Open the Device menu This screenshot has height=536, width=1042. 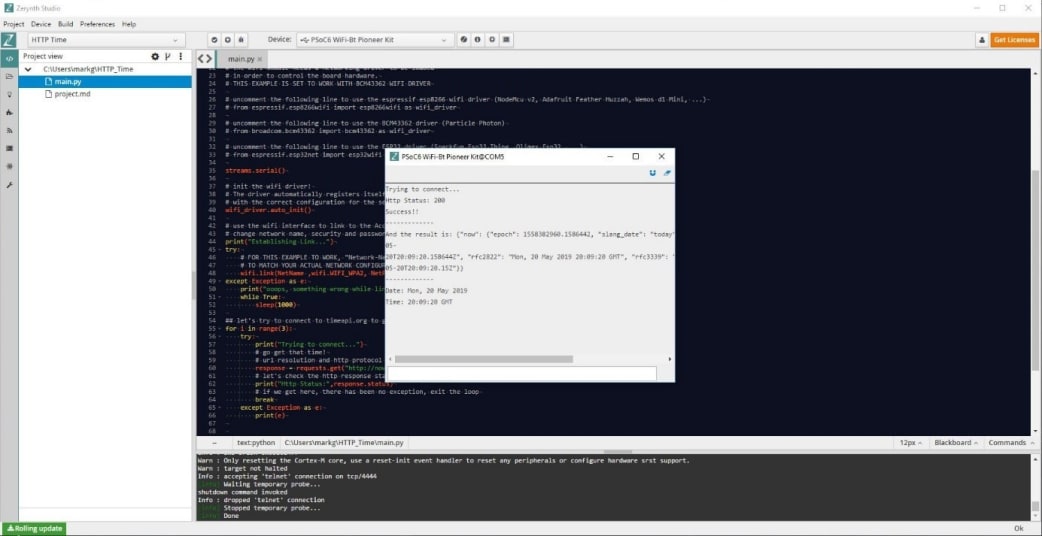(41, 24)
